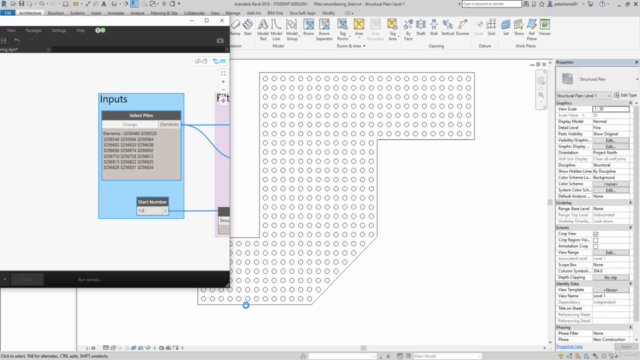Viewport: 640px width, 360px height.
Task: Activate the Grid datum tool
Action: point(491,27)
